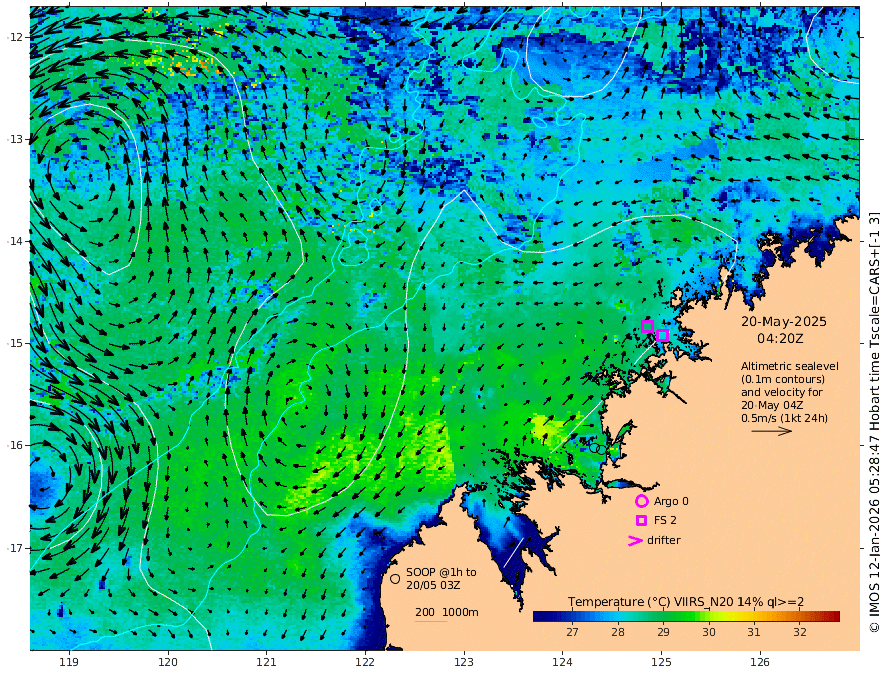Click longitude axis label '125'

[661, 662]
